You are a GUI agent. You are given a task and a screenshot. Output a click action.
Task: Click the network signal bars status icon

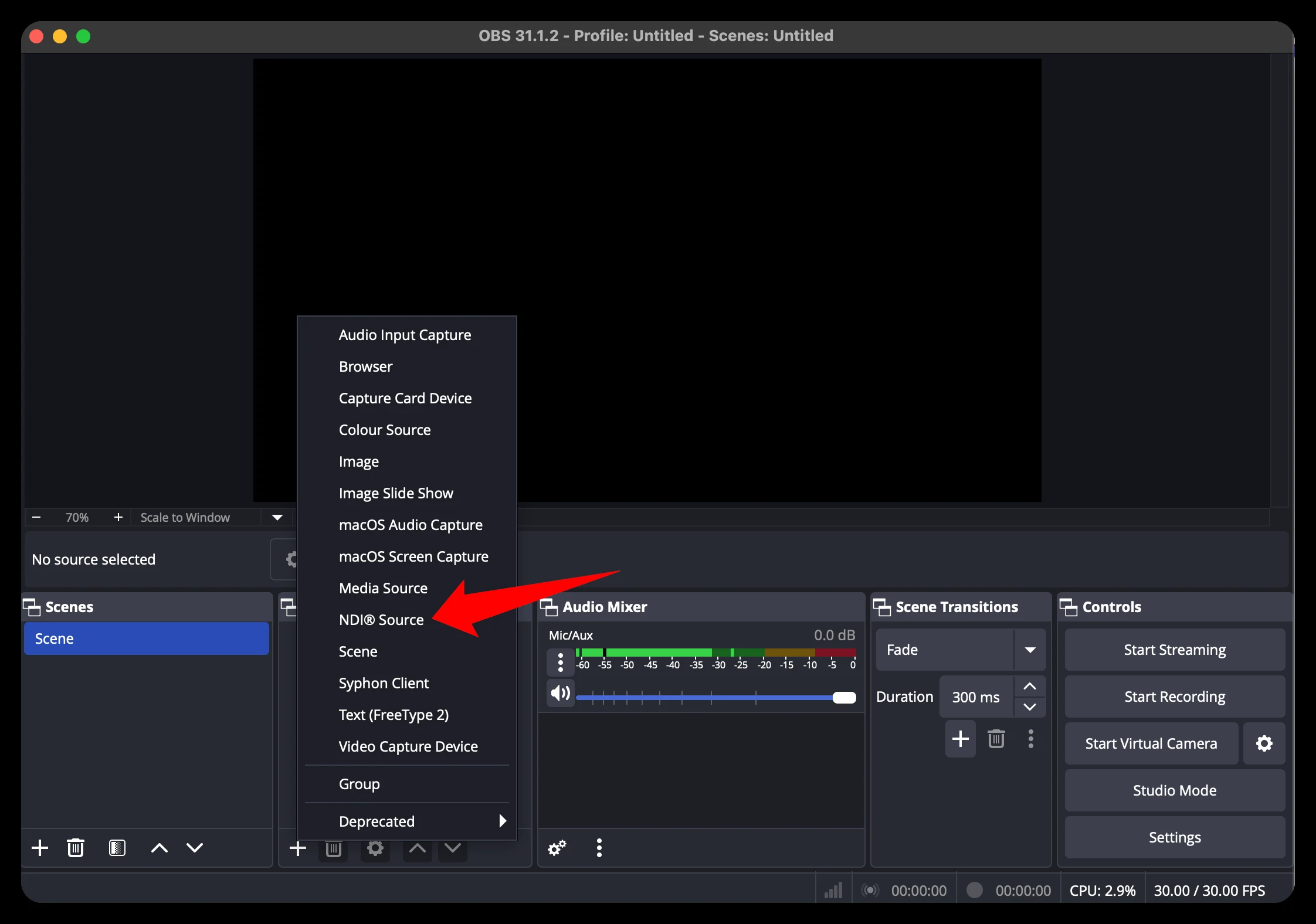pos(833,891)
